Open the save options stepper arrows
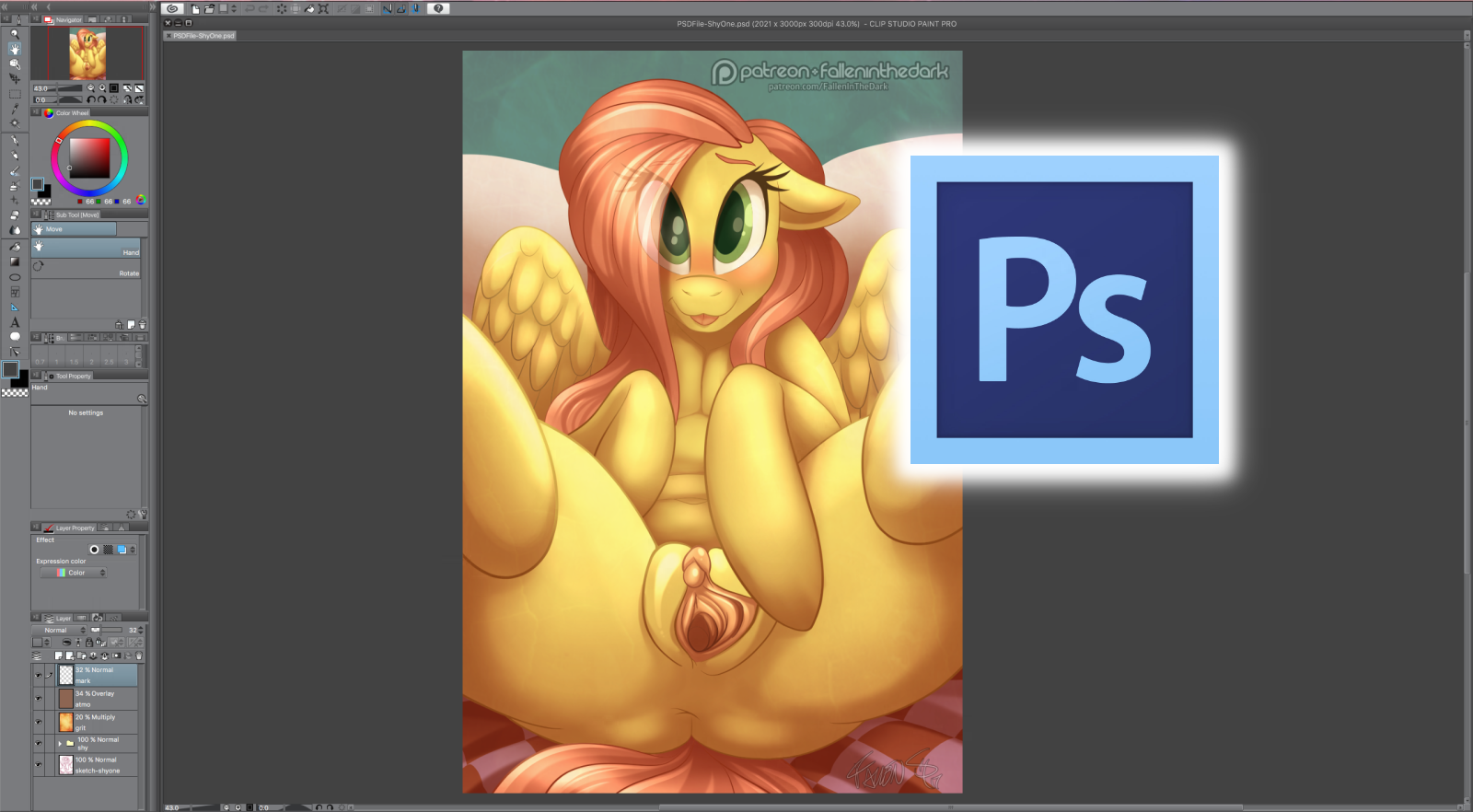 coord(234,8)
